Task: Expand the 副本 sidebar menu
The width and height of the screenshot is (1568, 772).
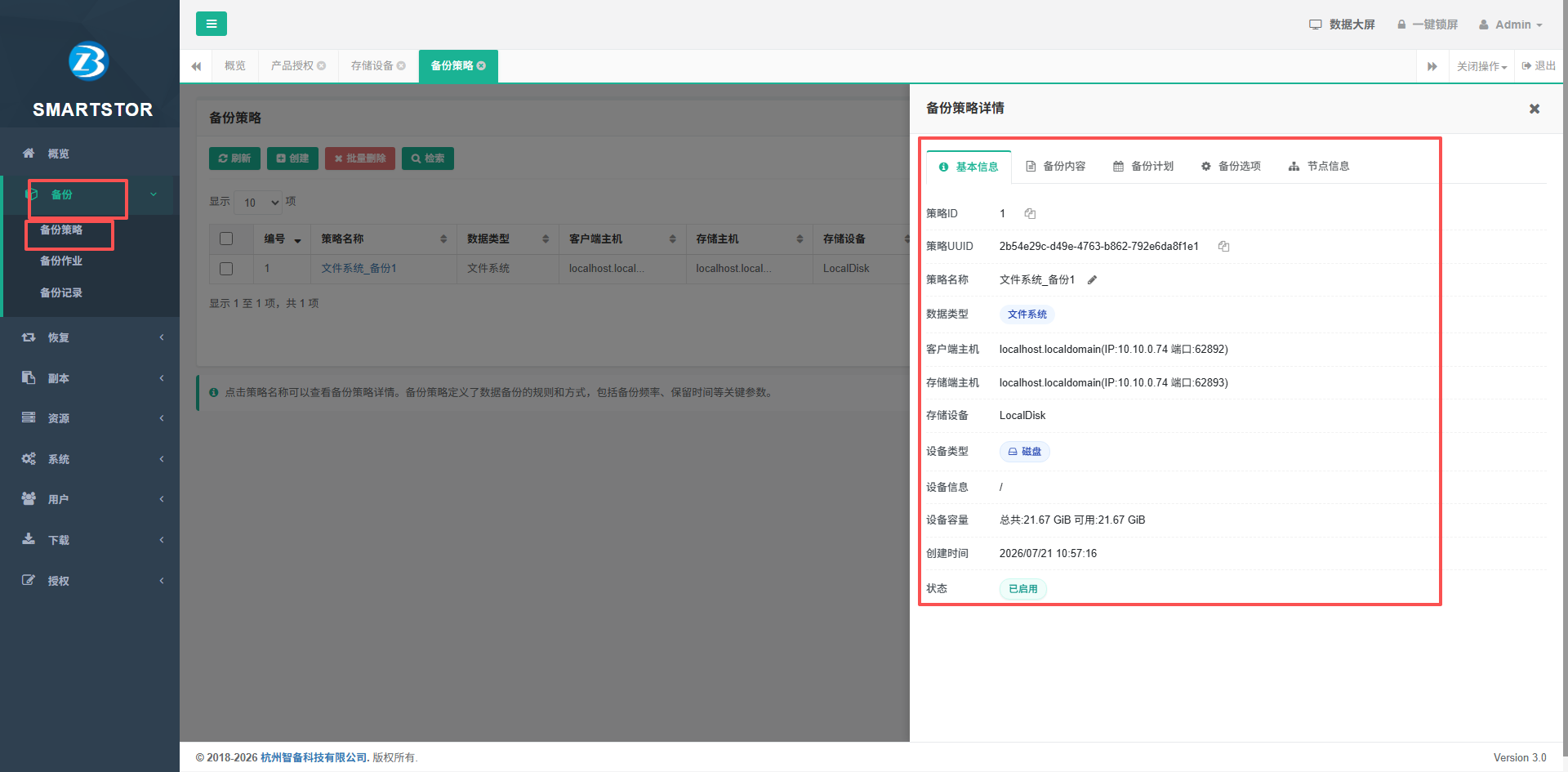Action: click(90, 378)
